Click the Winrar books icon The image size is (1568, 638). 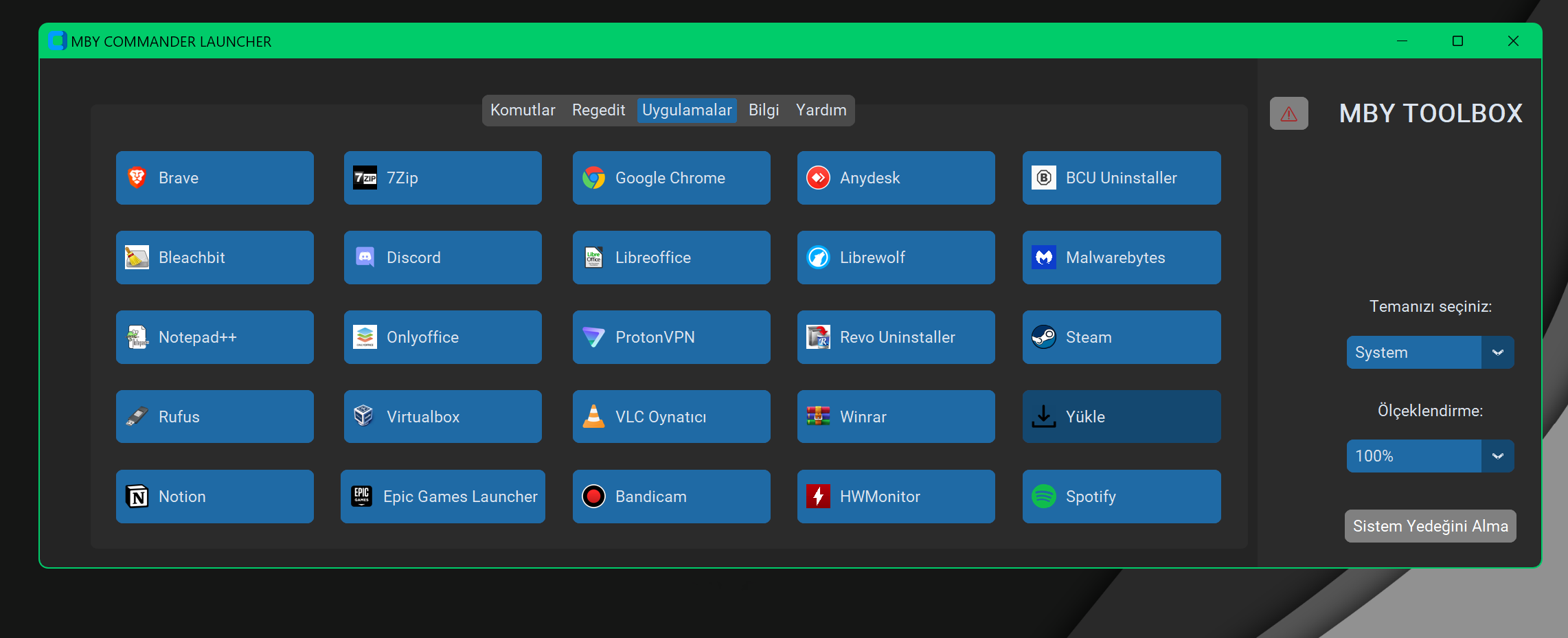coord(818,416)
